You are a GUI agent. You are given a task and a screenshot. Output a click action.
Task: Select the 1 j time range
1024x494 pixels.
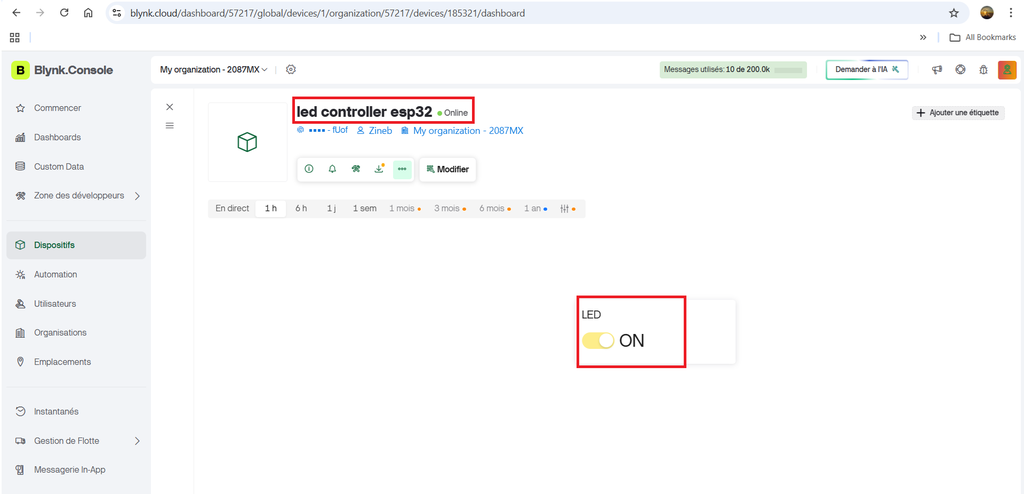(x=332, y=208)
